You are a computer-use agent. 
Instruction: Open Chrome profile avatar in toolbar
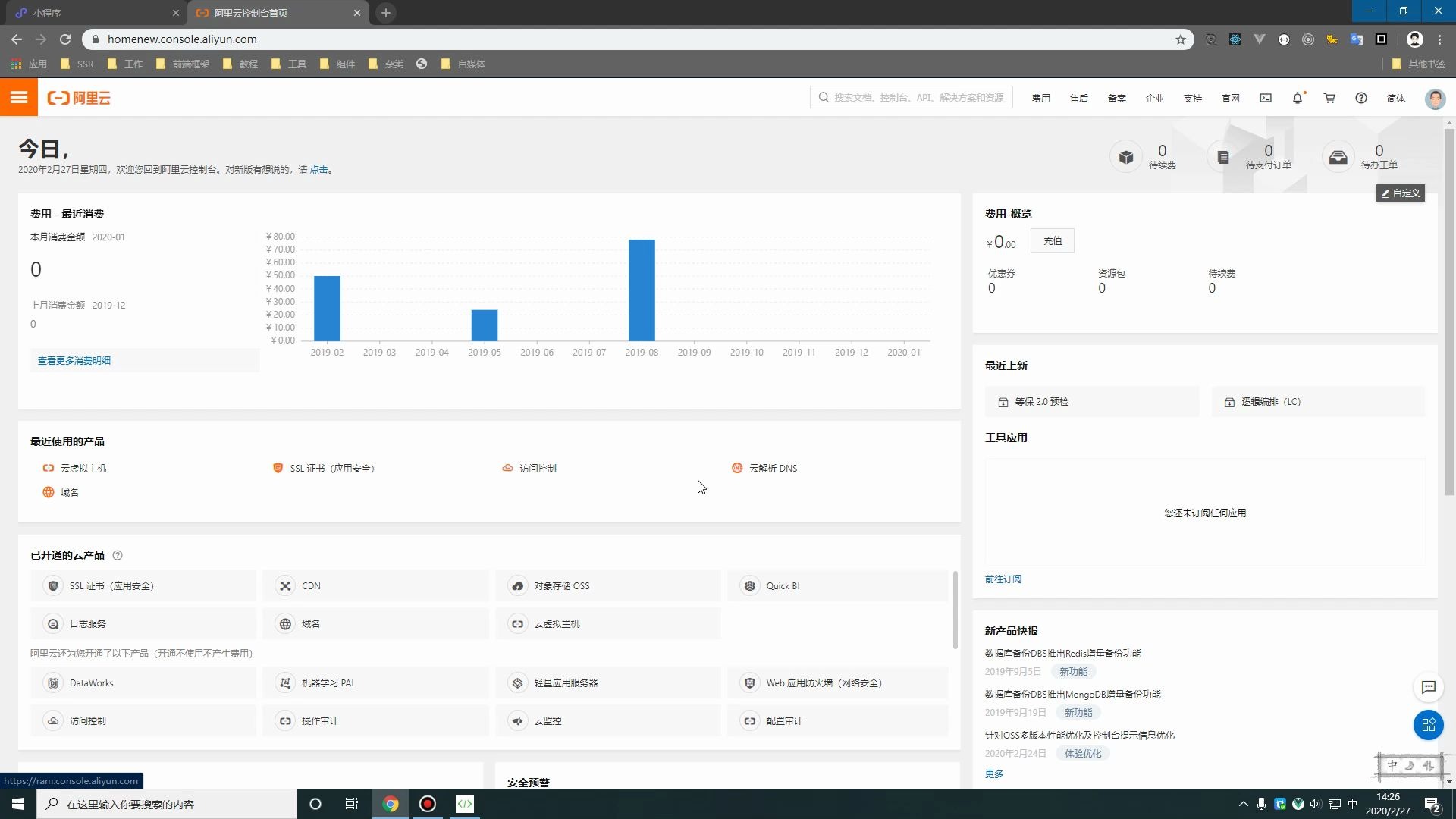1415,39
